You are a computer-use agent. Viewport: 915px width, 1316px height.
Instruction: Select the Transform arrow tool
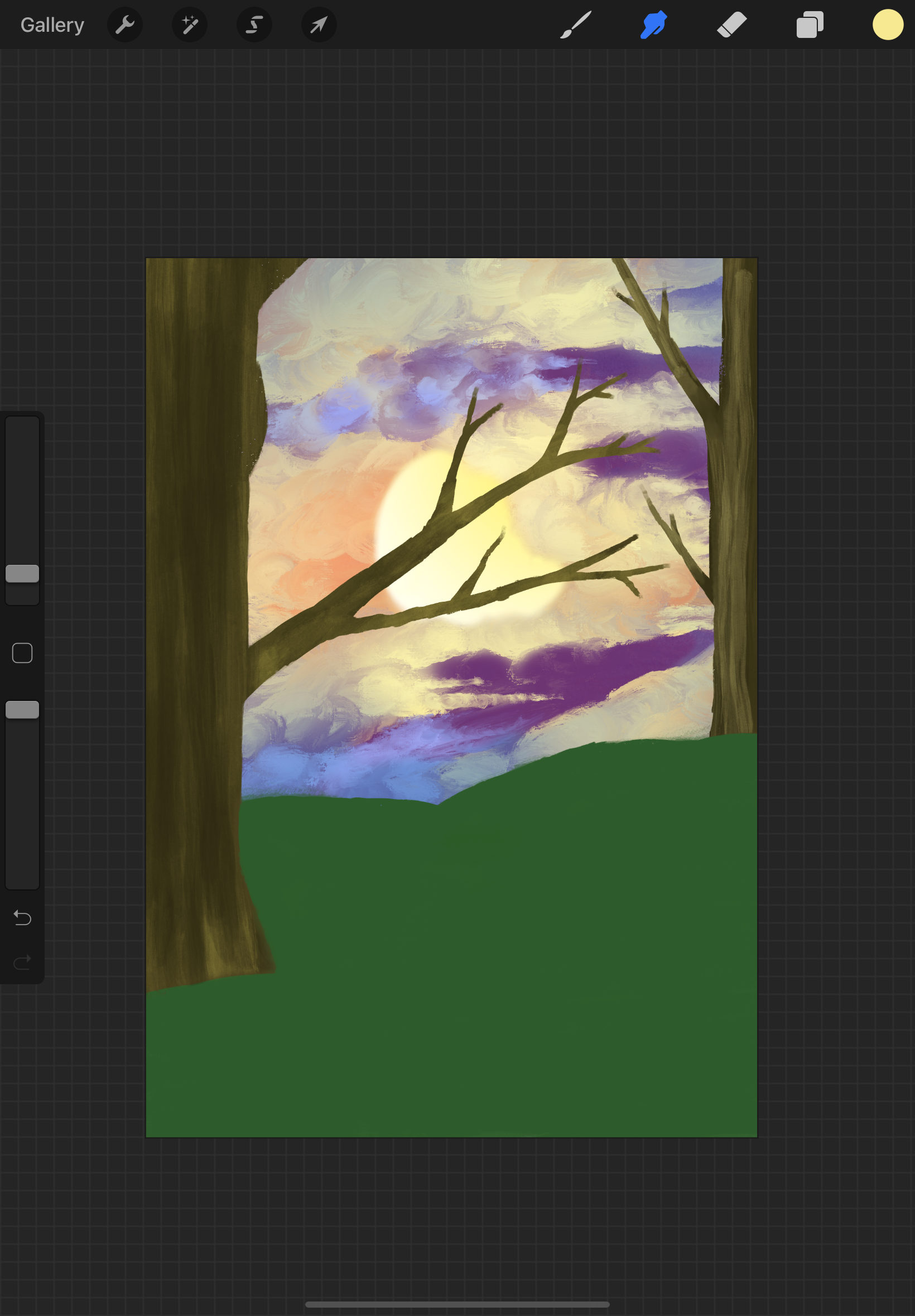click(319, 24)
